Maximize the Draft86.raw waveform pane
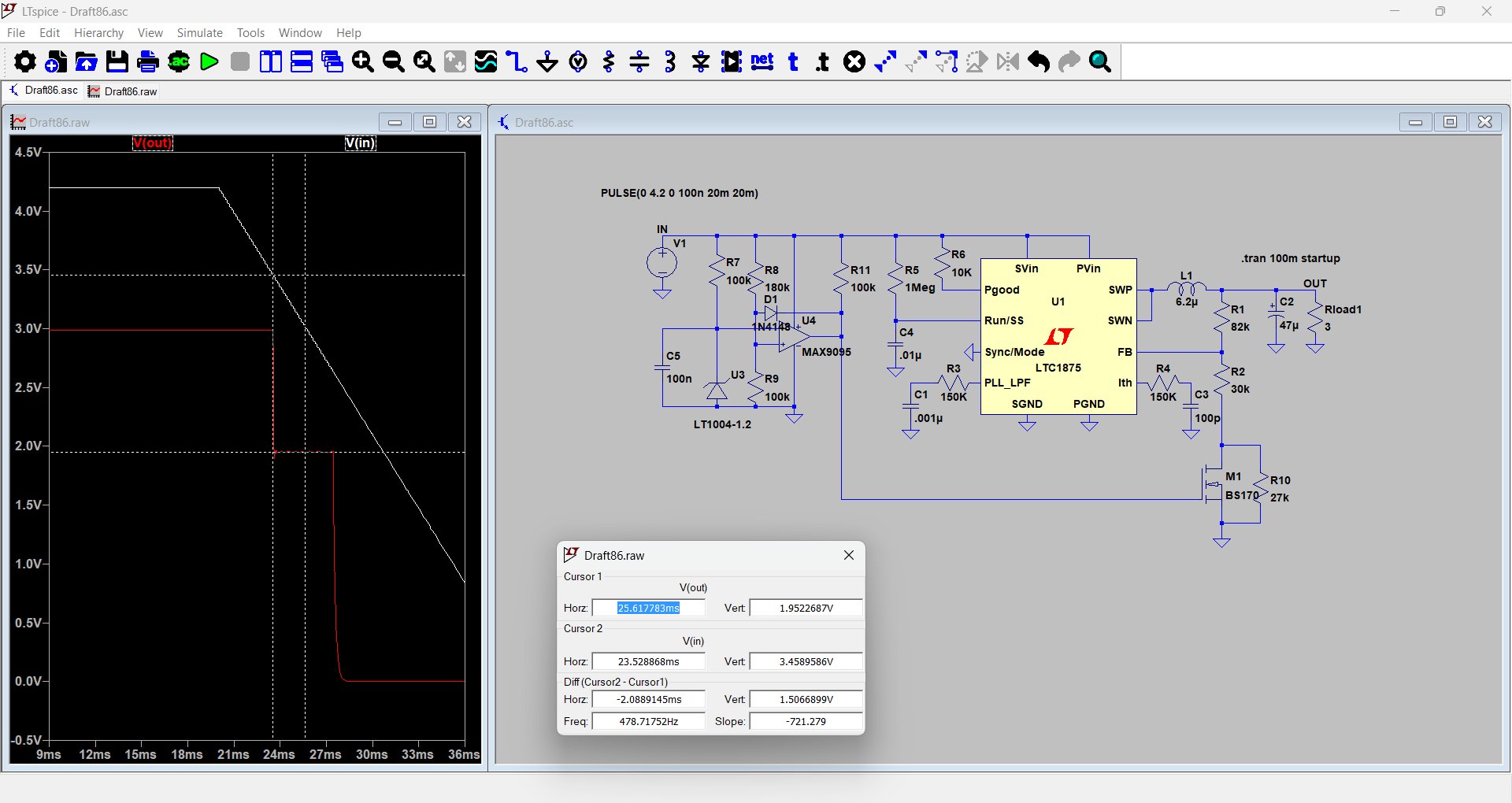 (429, 122)
